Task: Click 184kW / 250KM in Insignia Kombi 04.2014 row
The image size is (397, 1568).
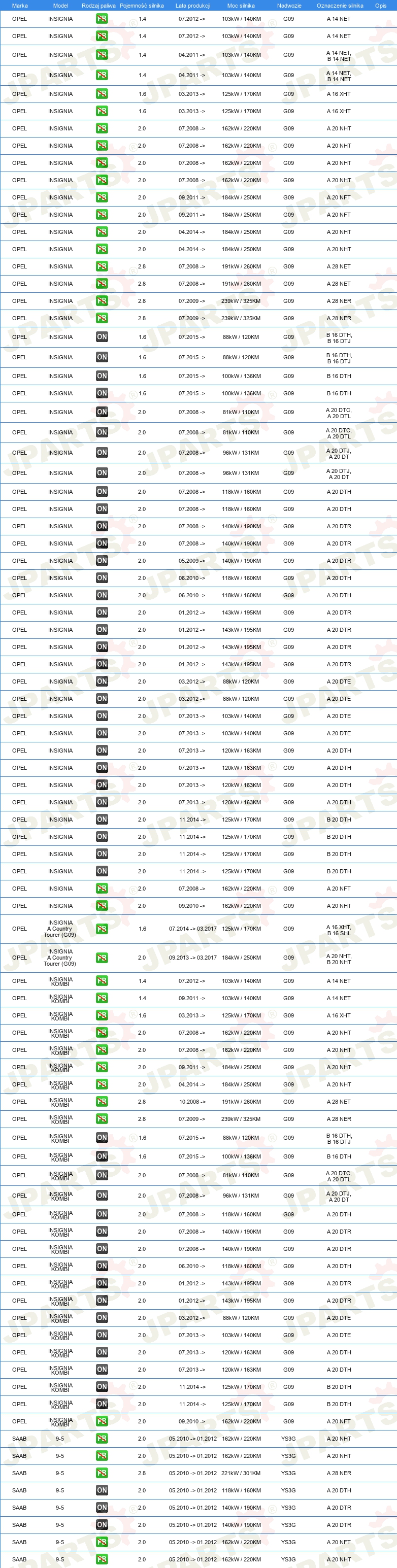Action: point(241,1084)
